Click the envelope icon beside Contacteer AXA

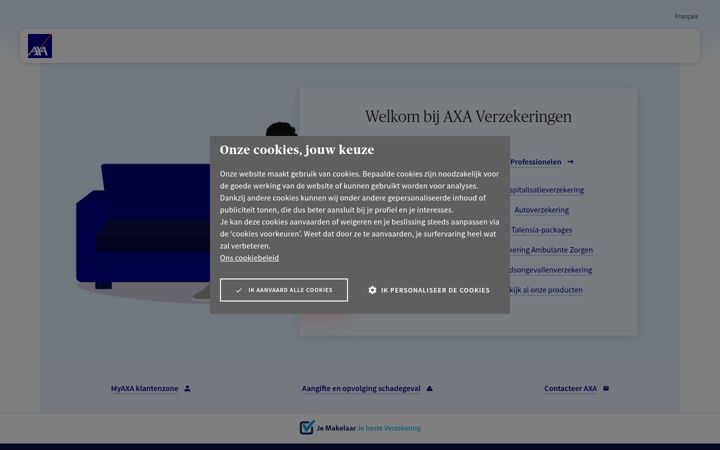606,388
